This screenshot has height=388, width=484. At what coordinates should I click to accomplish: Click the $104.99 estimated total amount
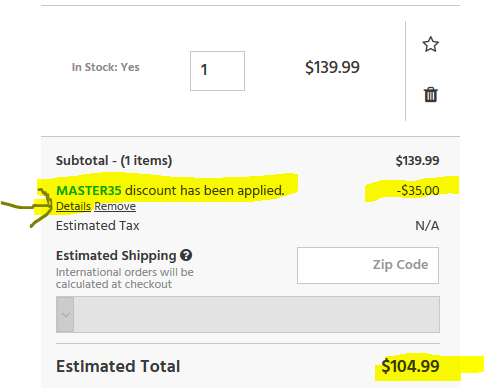(x=410, y=366)
